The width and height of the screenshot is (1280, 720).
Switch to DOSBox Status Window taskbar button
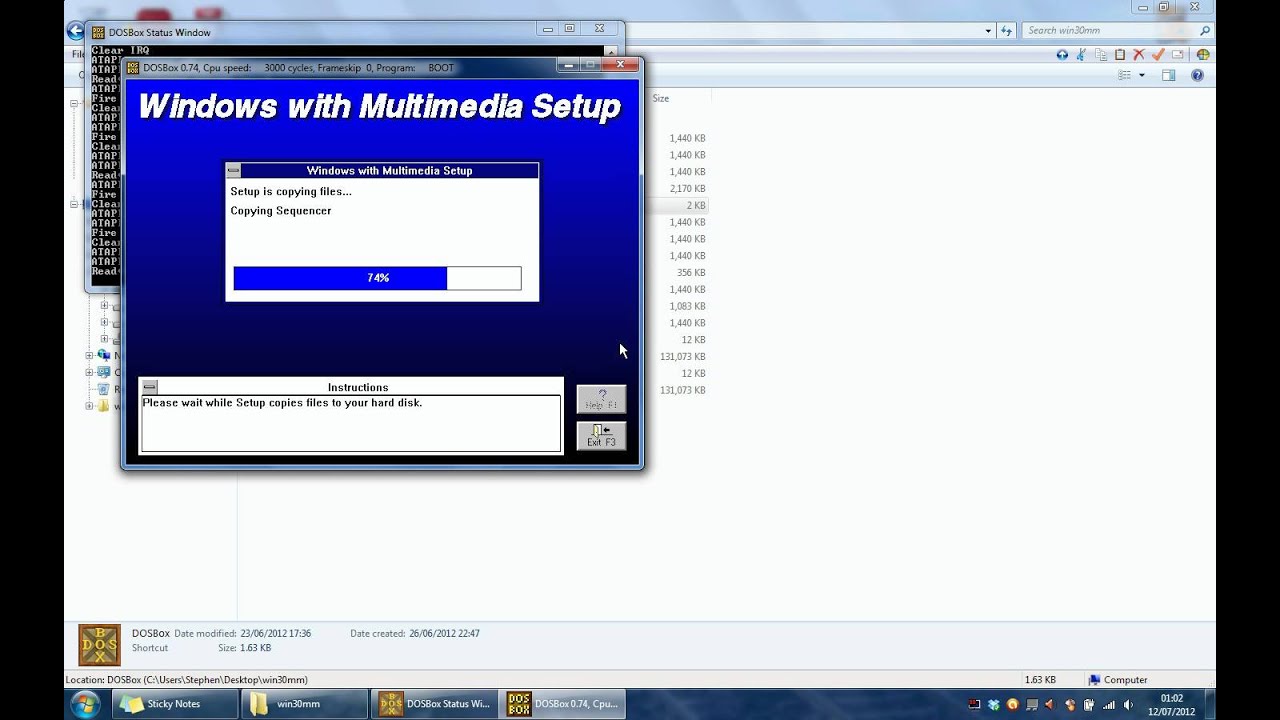(434, 704)
